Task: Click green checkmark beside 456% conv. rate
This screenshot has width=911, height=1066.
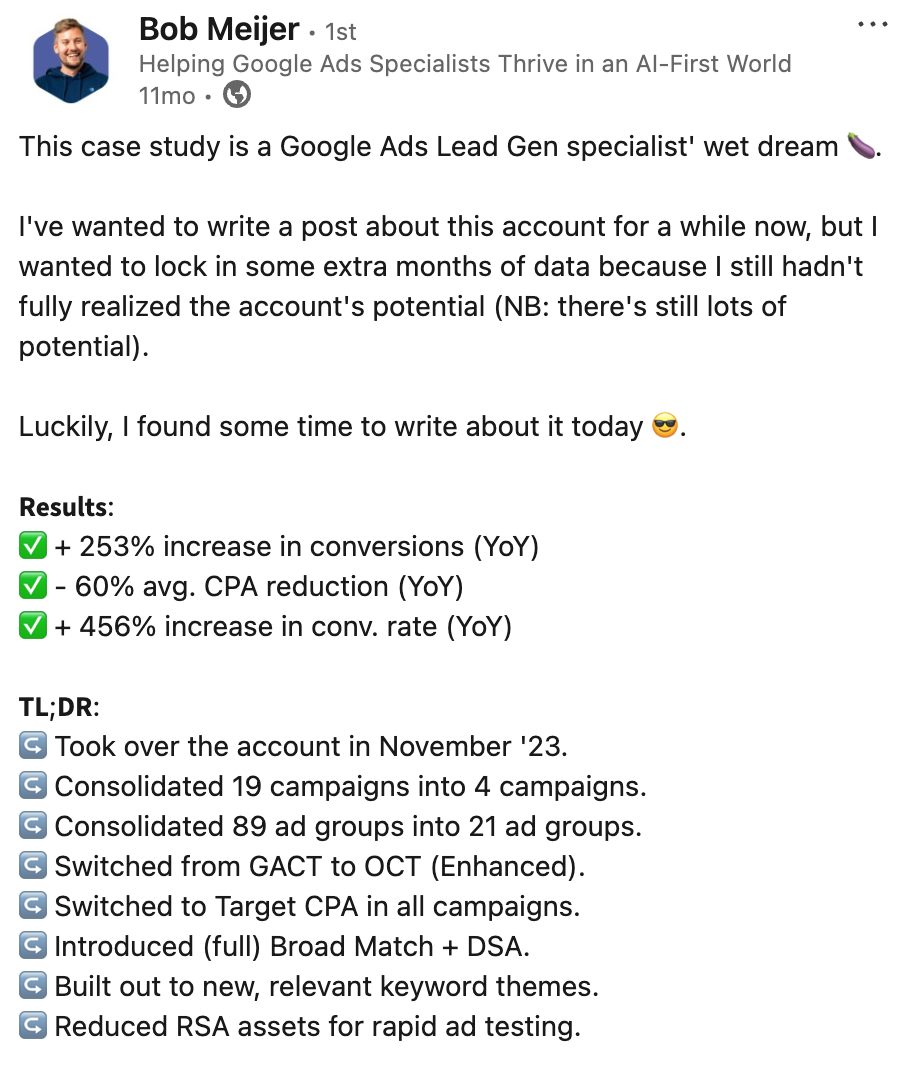Action: click(x=33, y=627)
